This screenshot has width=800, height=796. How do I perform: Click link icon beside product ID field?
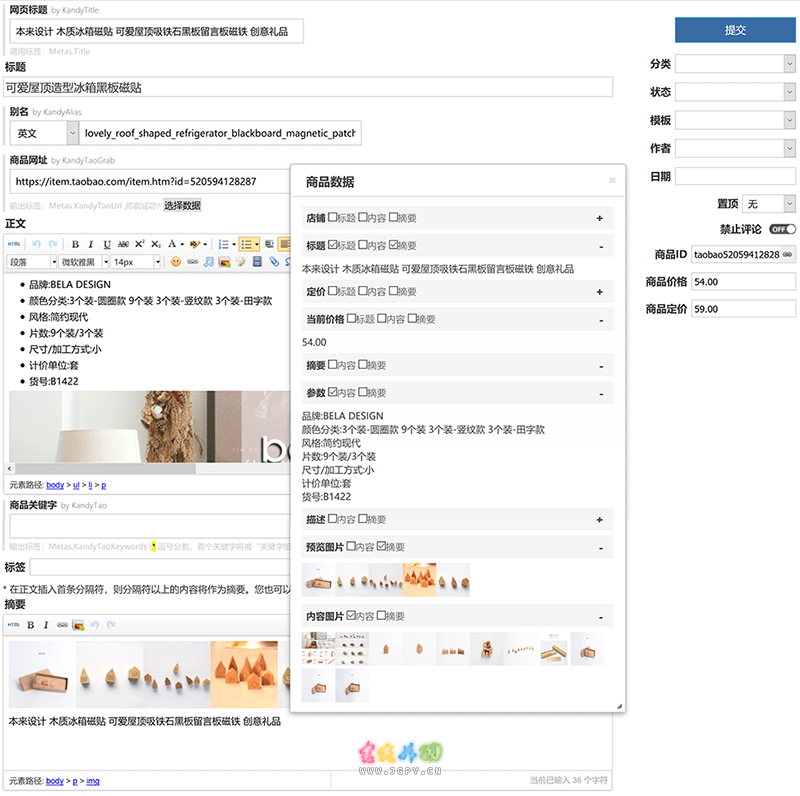coord(787,254)
